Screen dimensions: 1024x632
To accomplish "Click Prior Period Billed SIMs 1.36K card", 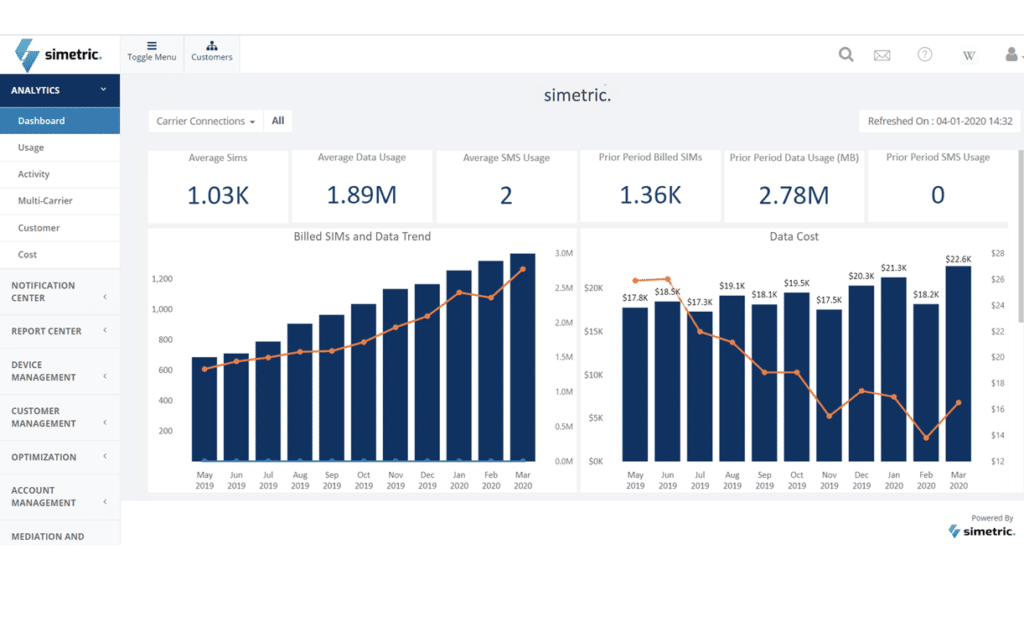I will tap(650, 187).
